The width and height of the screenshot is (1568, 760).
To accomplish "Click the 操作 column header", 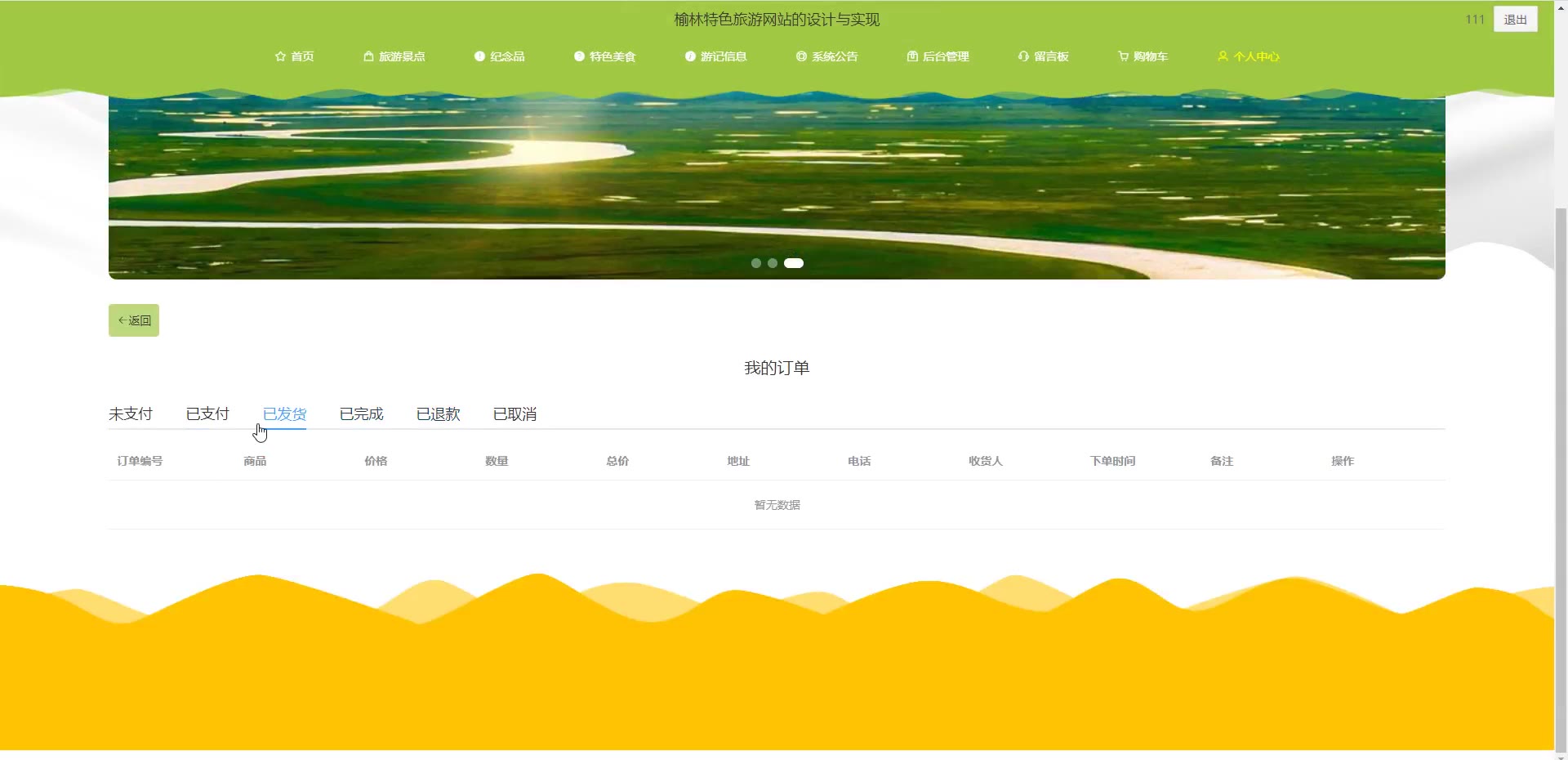I will (1343, 461).
